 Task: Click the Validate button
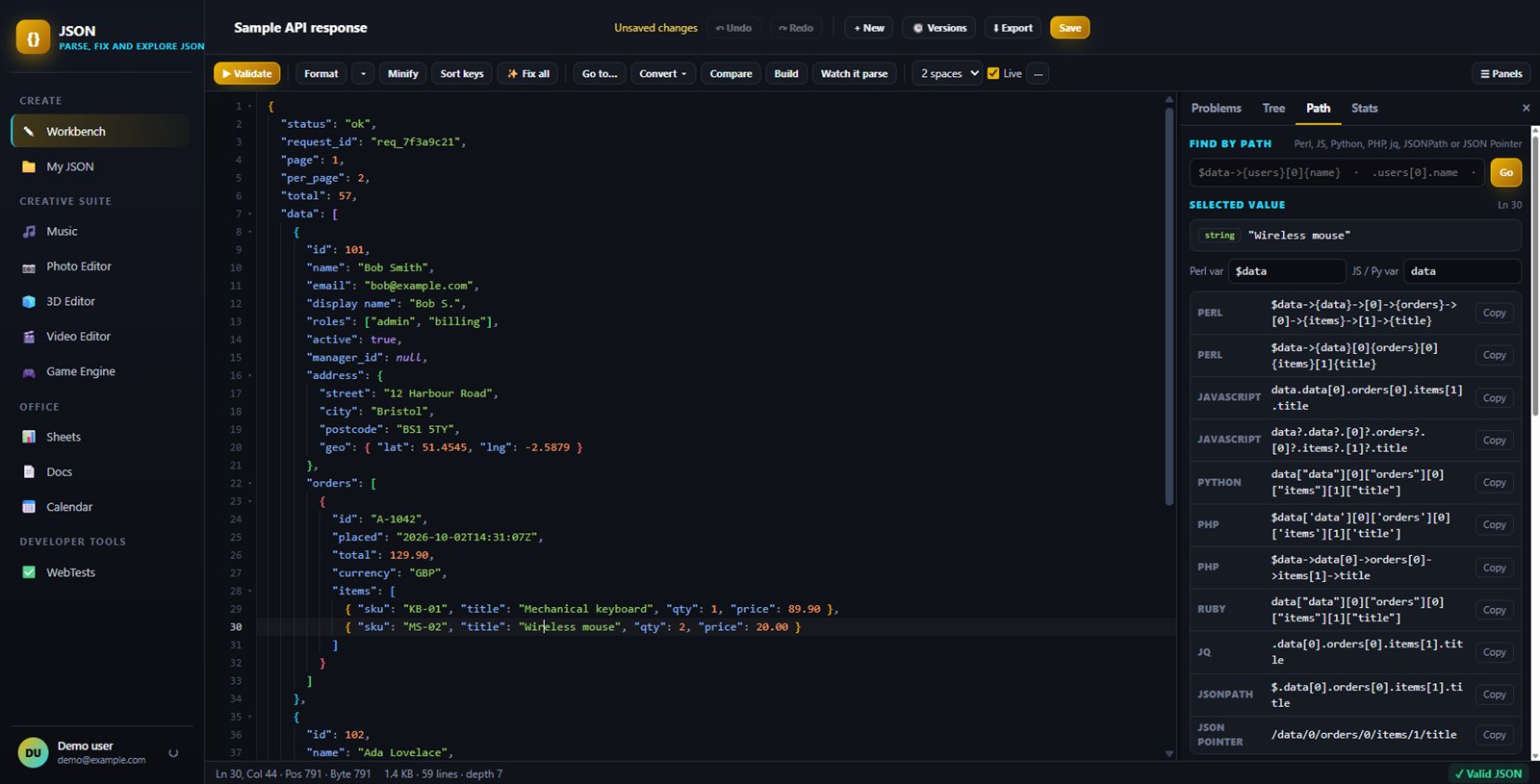tap(247, 74)
